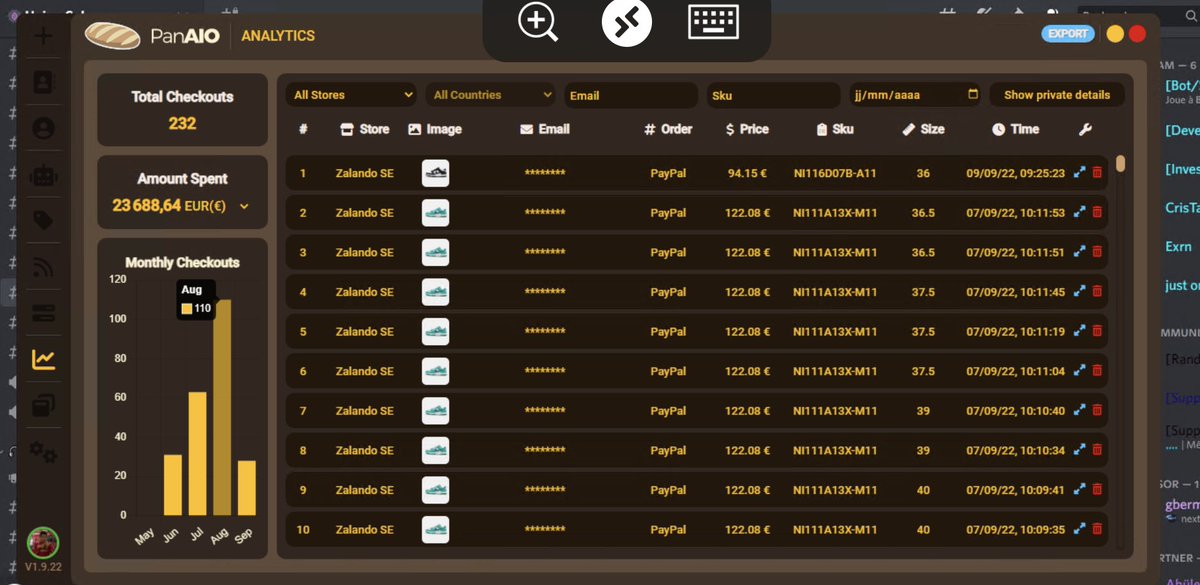Open the All Countries dropdown
This screenshot has width=1200, height=585.
490,95
